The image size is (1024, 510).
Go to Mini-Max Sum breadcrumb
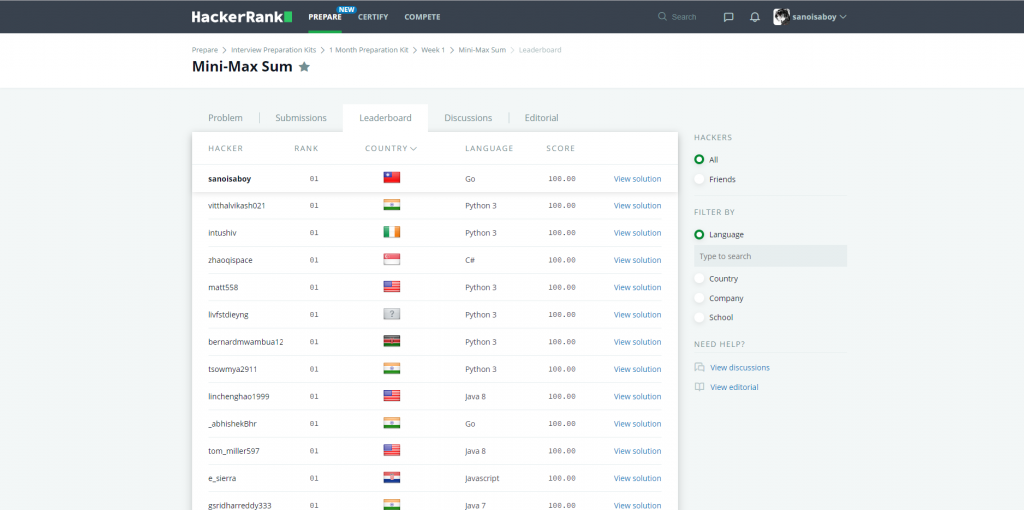(x=482, y=50)
